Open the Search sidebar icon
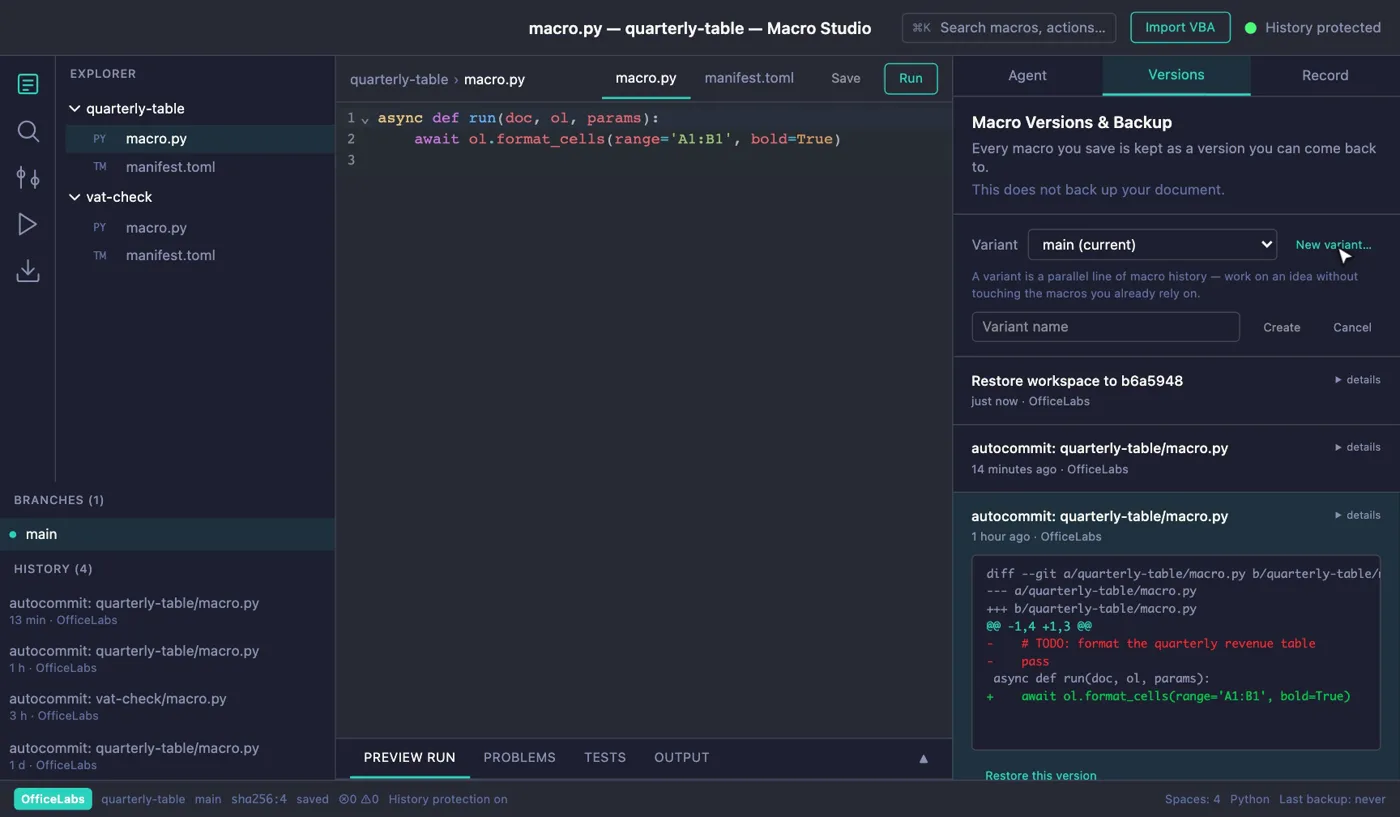Screen dimensions: 1400x817 pos(28,131)
